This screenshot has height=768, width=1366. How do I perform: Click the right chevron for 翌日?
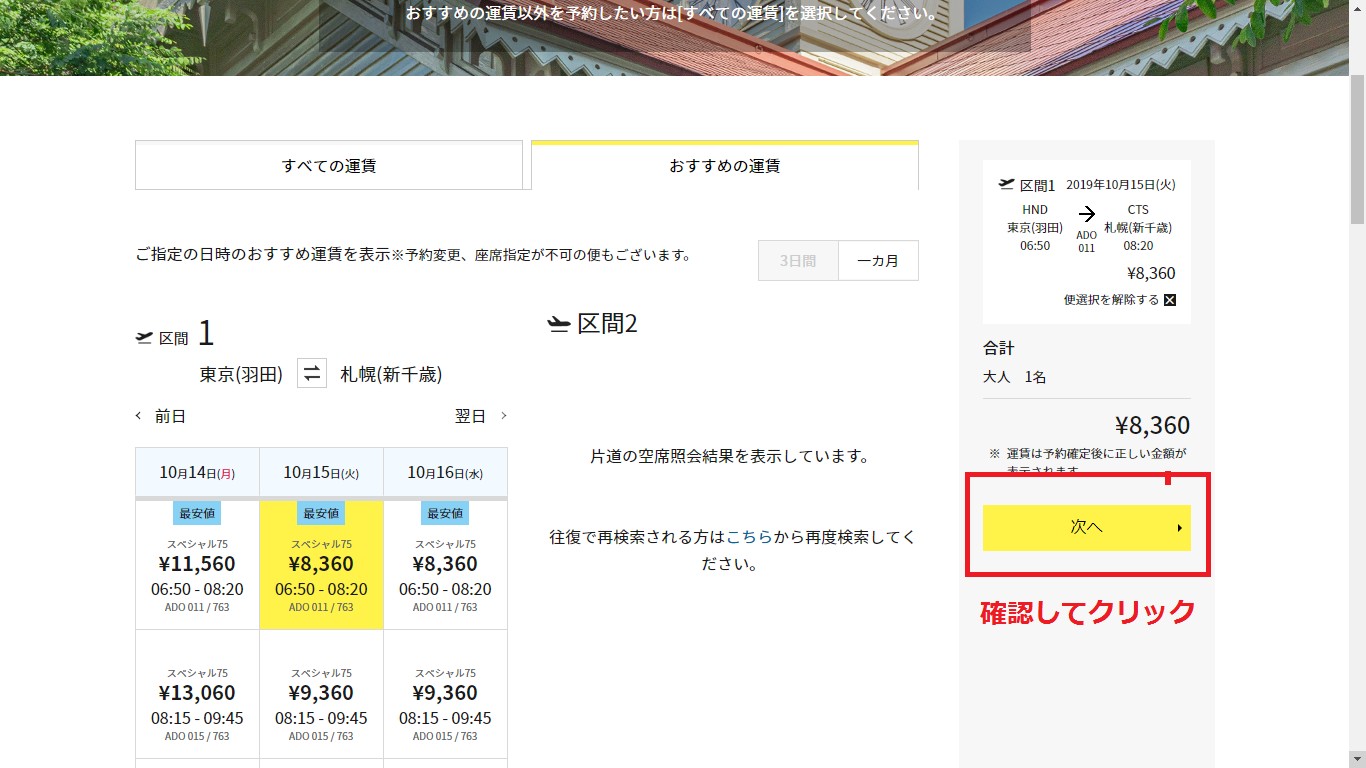coord(503,416)
